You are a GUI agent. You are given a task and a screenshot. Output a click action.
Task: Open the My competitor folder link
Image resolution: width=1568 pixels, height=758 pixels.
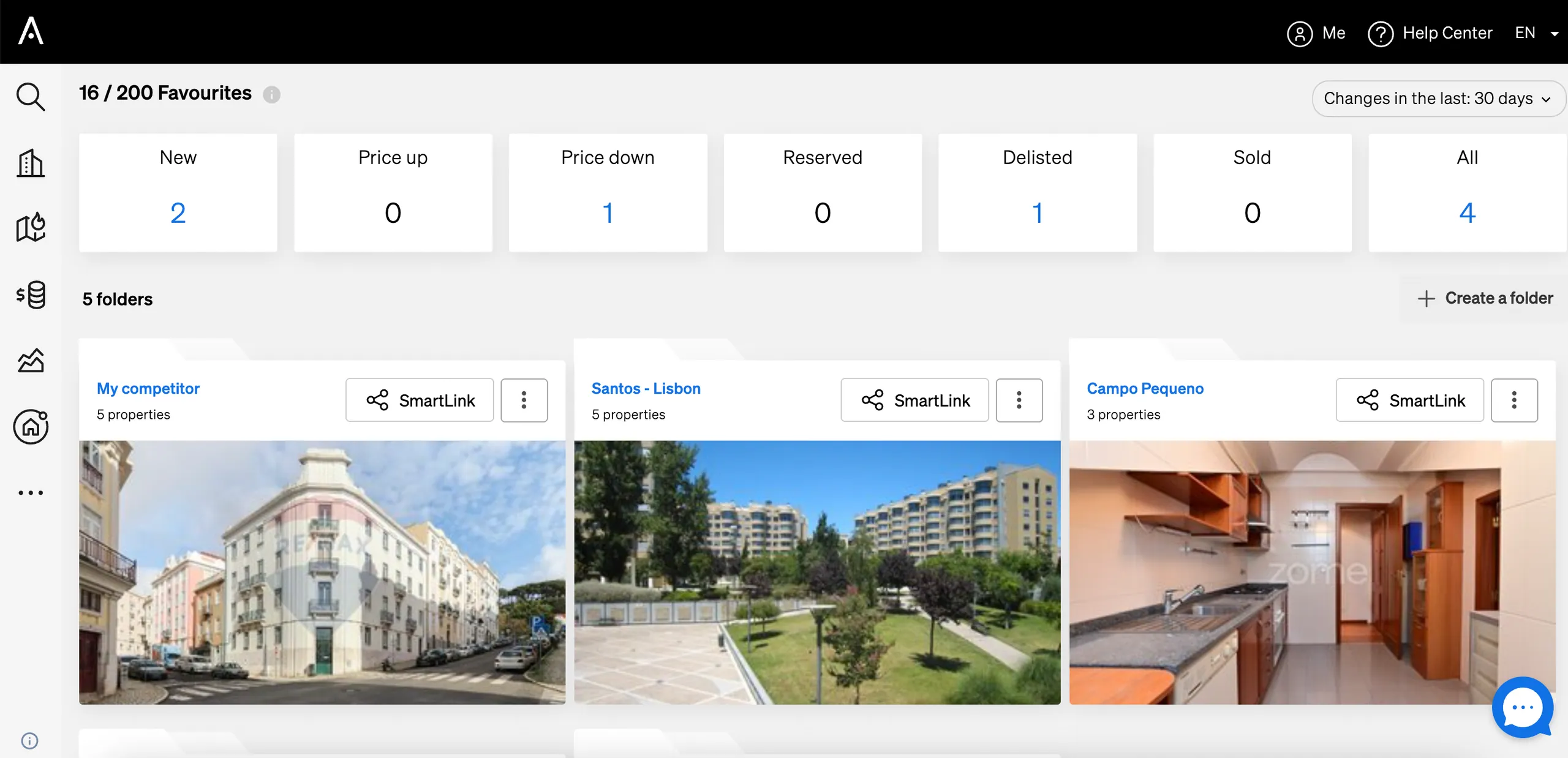click(148, 388)
